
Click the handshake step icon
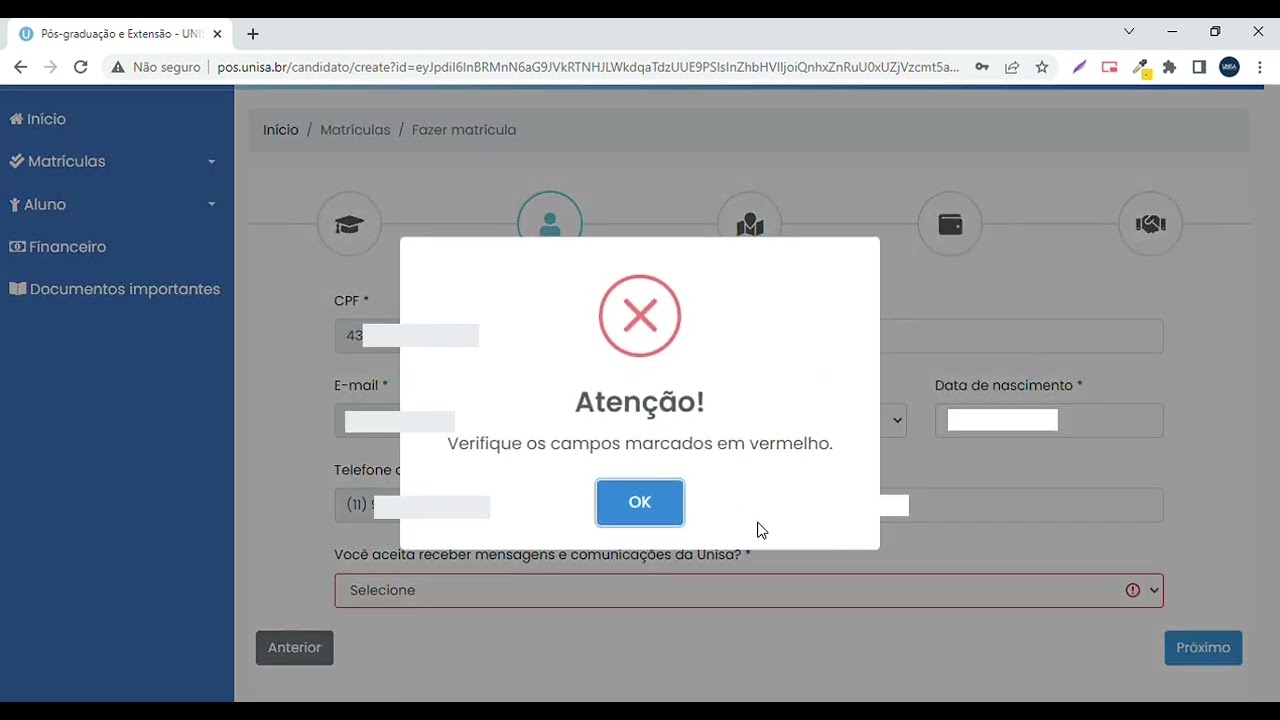point(1150,224)
